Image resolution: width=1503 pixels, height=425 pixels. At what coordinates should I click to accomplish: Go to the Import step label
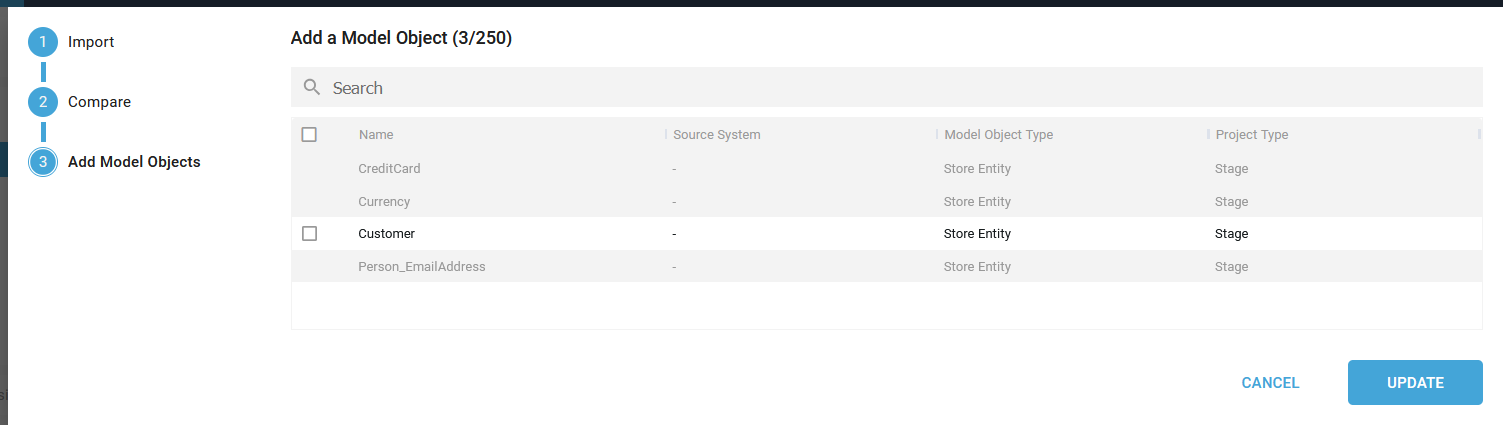click(x=91, y=42)
